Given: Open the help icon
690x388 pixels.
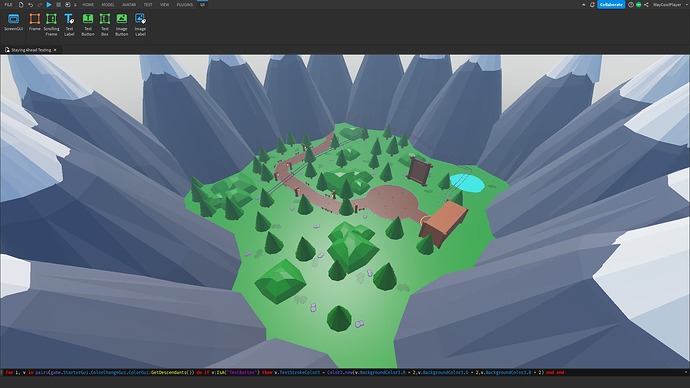Looking at the screenshot, I should [631, 4].
